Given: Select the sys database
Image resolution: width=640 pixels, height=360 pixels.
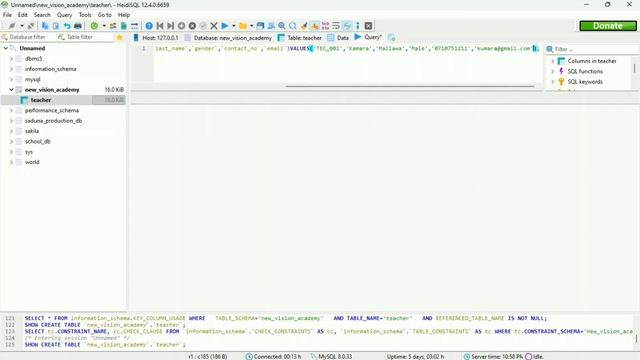Looking at the screenshot, I should point(29,152).
